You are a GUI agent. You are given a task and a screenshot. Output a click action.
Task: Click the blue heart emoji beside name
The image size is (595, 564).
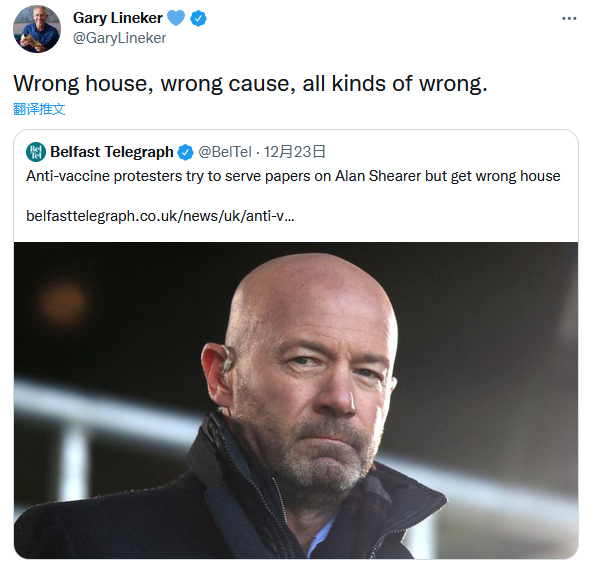176,18
